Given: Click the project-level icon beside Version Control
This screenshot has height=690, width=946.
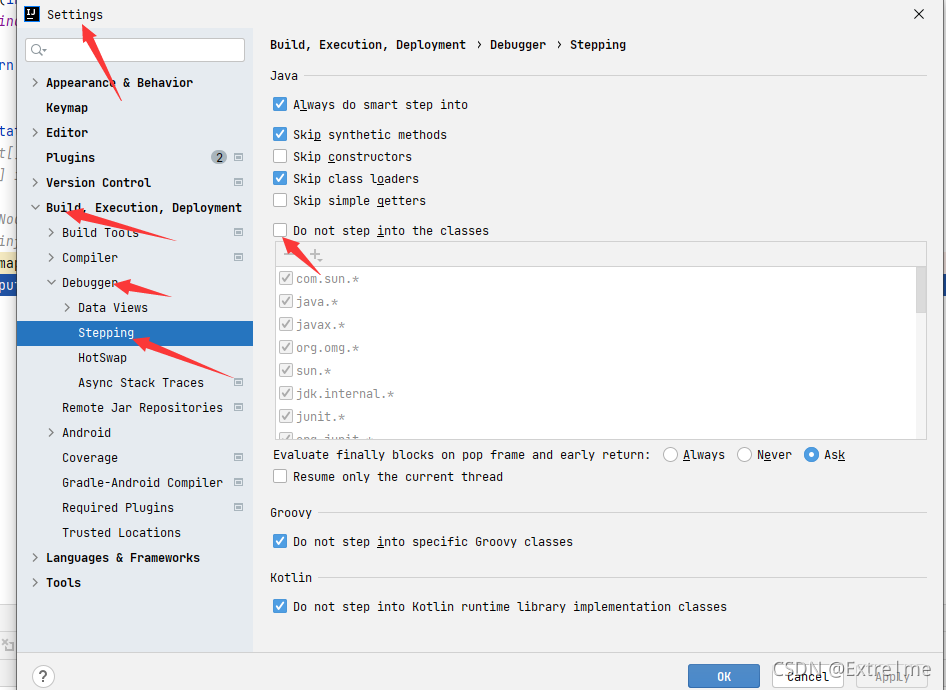Looking at the screenshot, I should (238, 182).
